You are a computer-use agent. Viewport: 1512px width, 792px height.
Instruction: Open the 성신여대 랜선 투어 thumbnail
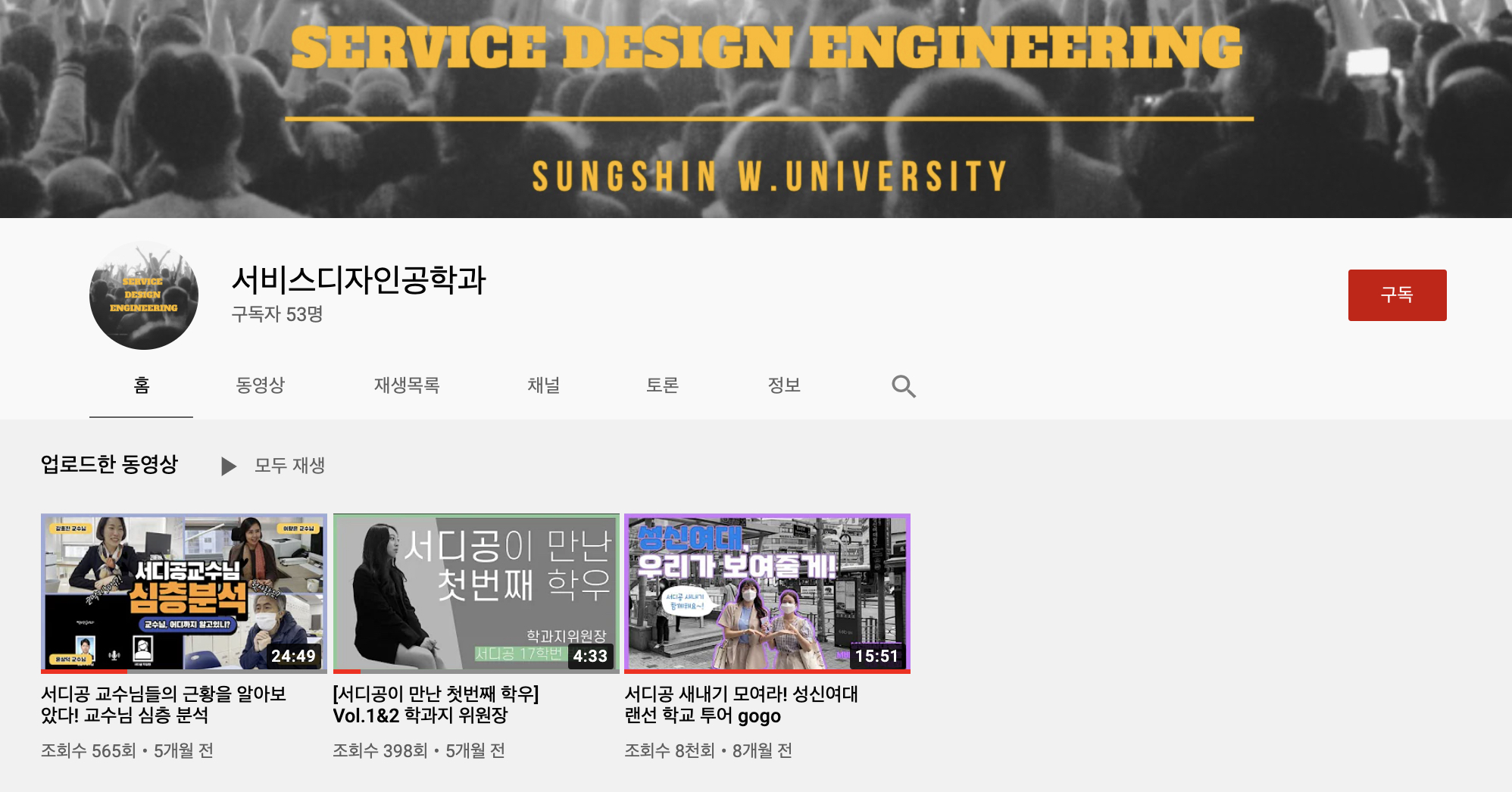click(x=767, y=593)
